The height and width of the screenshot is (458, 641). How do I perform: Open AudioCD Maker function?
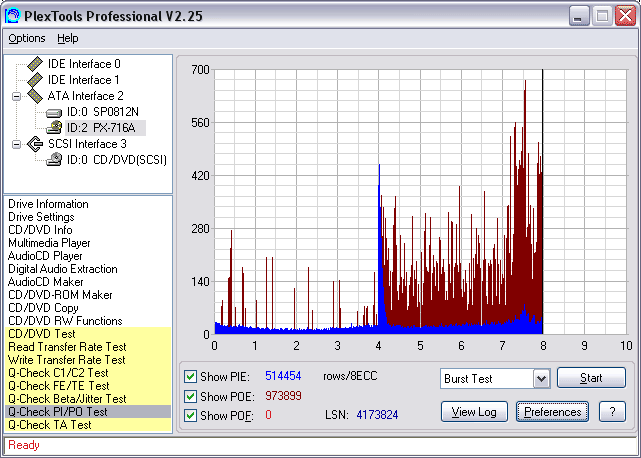[45, 282]
